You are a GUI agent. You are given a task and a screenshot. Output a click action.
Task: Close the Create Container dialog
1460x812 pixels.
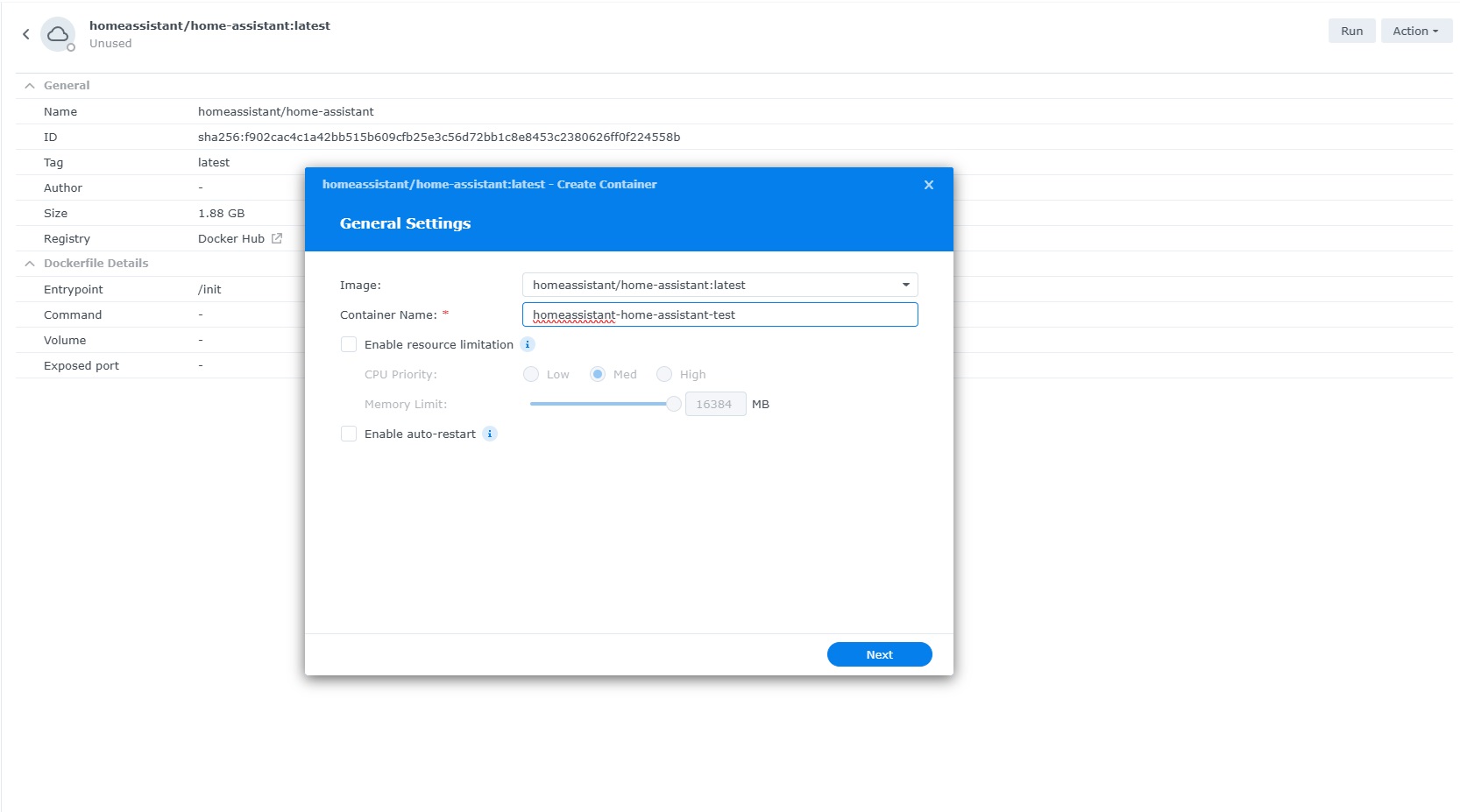(929, 185)
